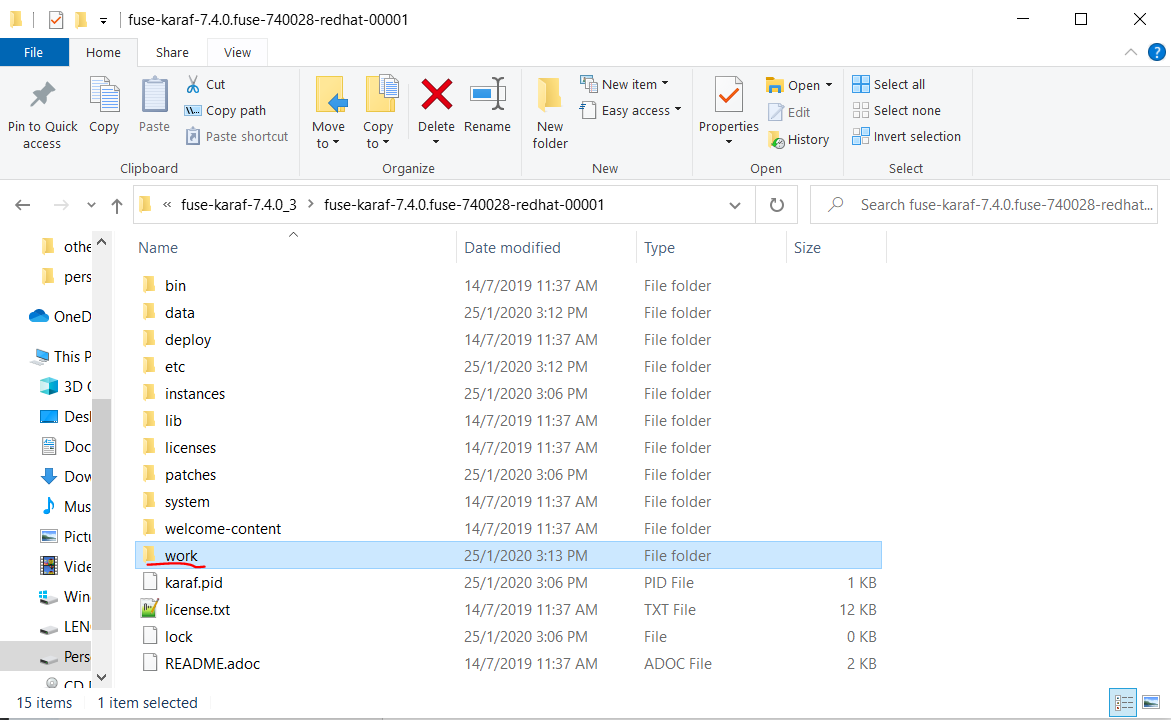Select the Music item in sidebar
The height and width of the screenshot is (720, 1171).
tap(66, 506)
